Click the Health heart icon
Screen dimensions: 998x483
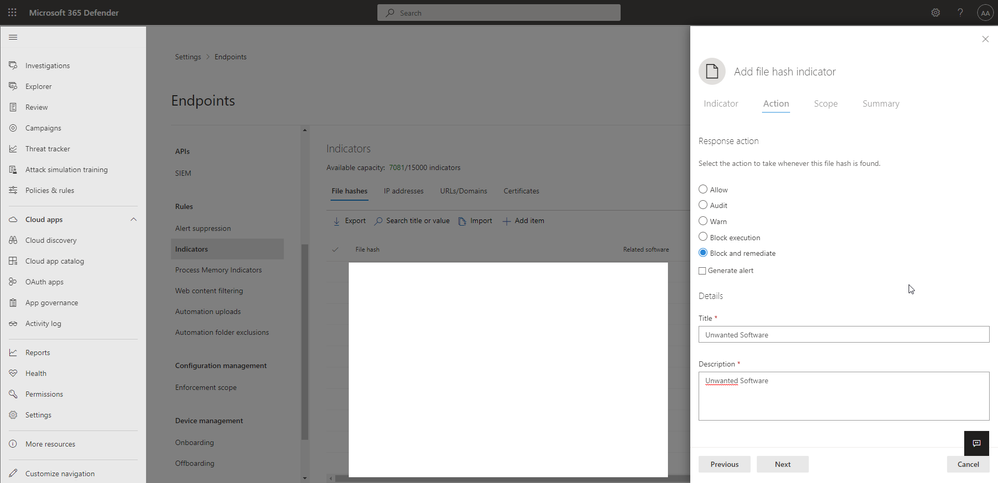13,374
